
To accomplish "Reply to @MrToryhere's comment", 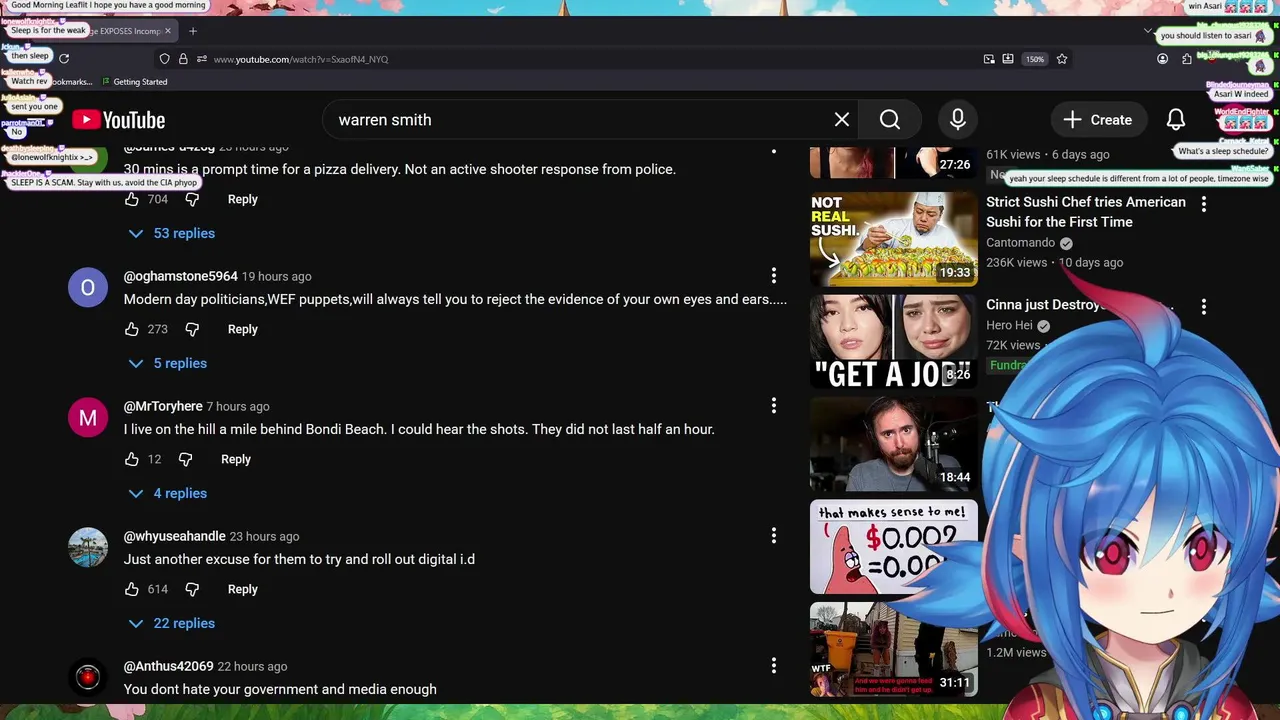I will (236, 459).
